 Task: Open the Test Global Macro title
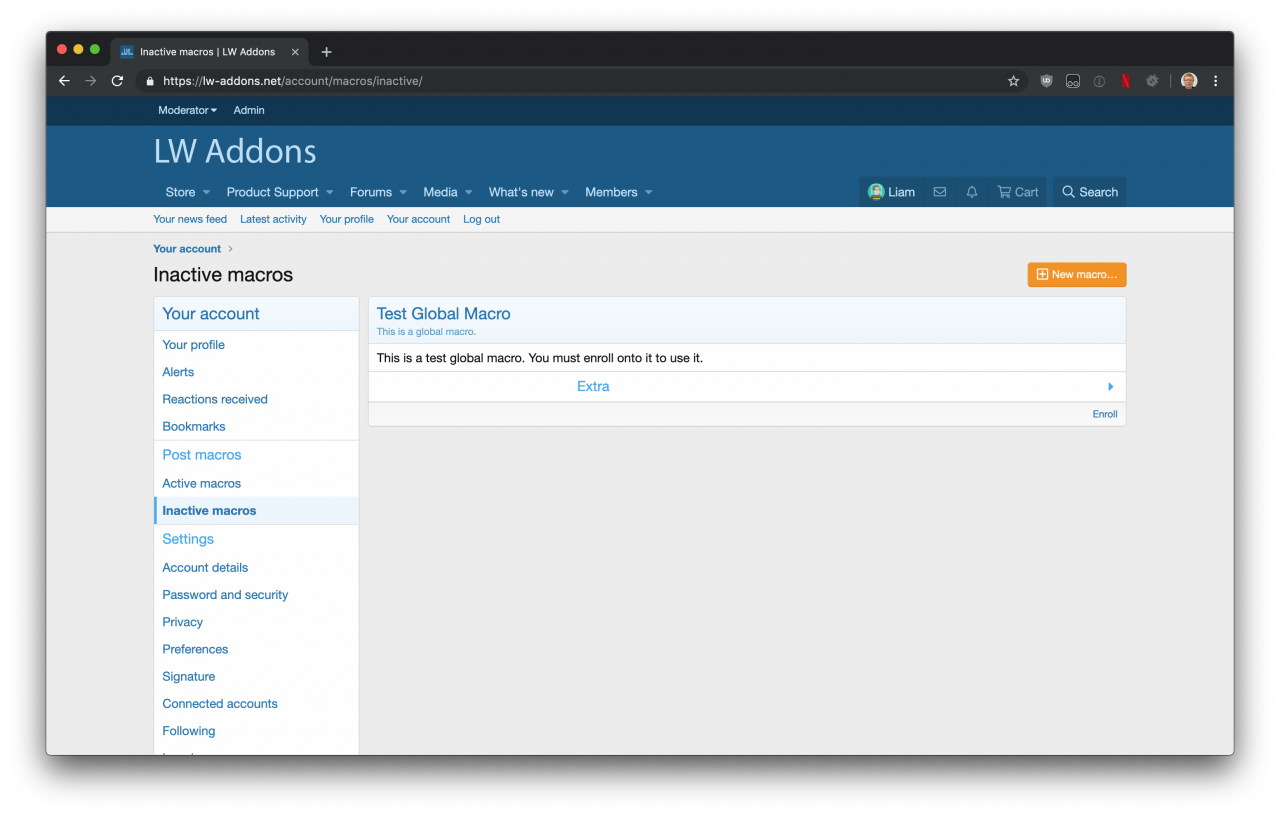[443, 314]
